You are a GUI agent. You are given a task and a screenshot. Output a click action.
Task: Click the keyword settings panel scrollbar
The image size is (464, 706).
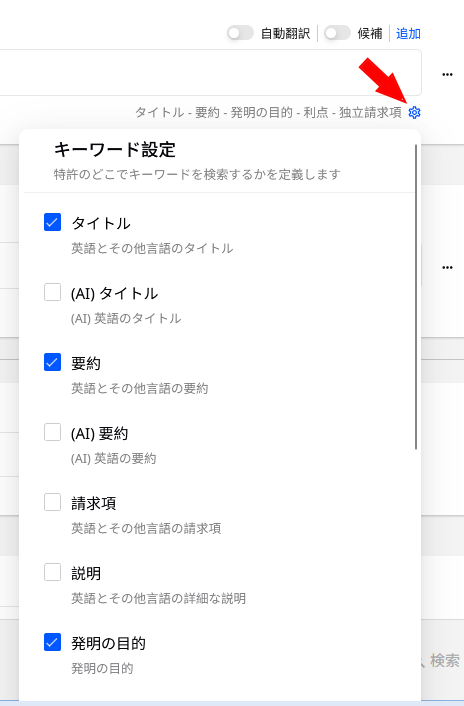[416, 297]
